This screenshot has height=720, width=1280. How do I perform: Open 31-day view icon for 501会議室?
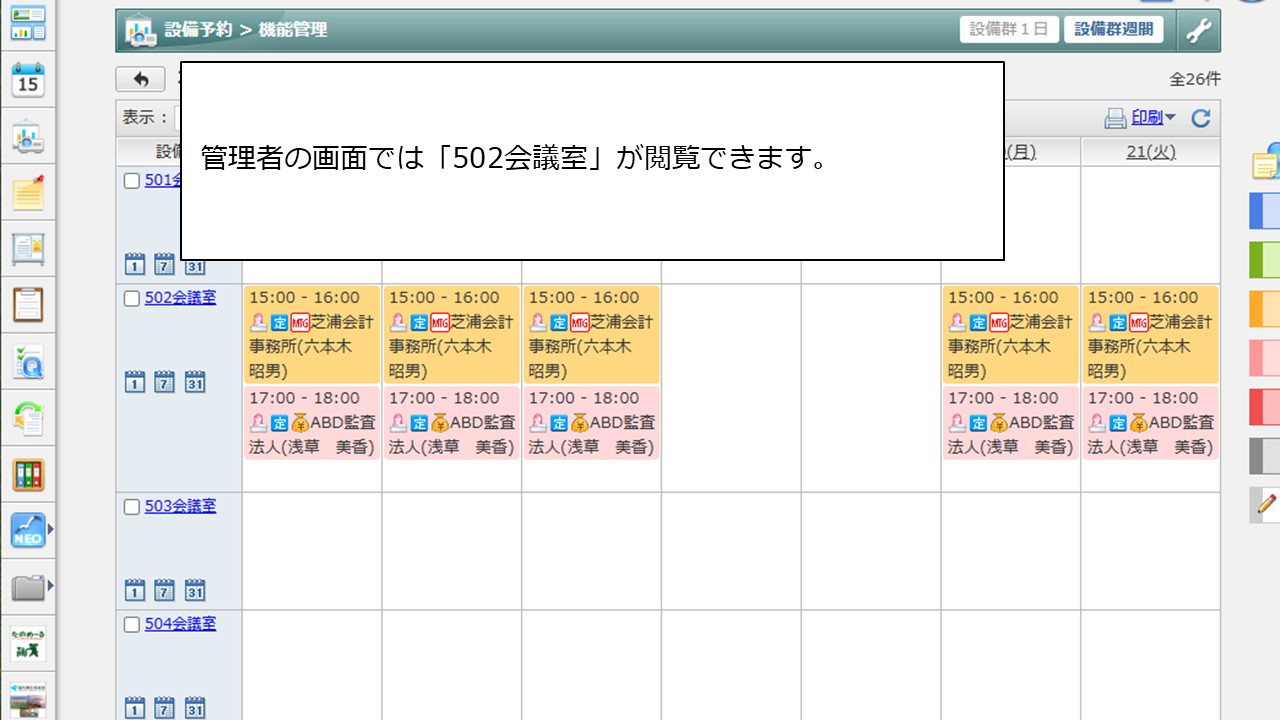tap(195, 264)
